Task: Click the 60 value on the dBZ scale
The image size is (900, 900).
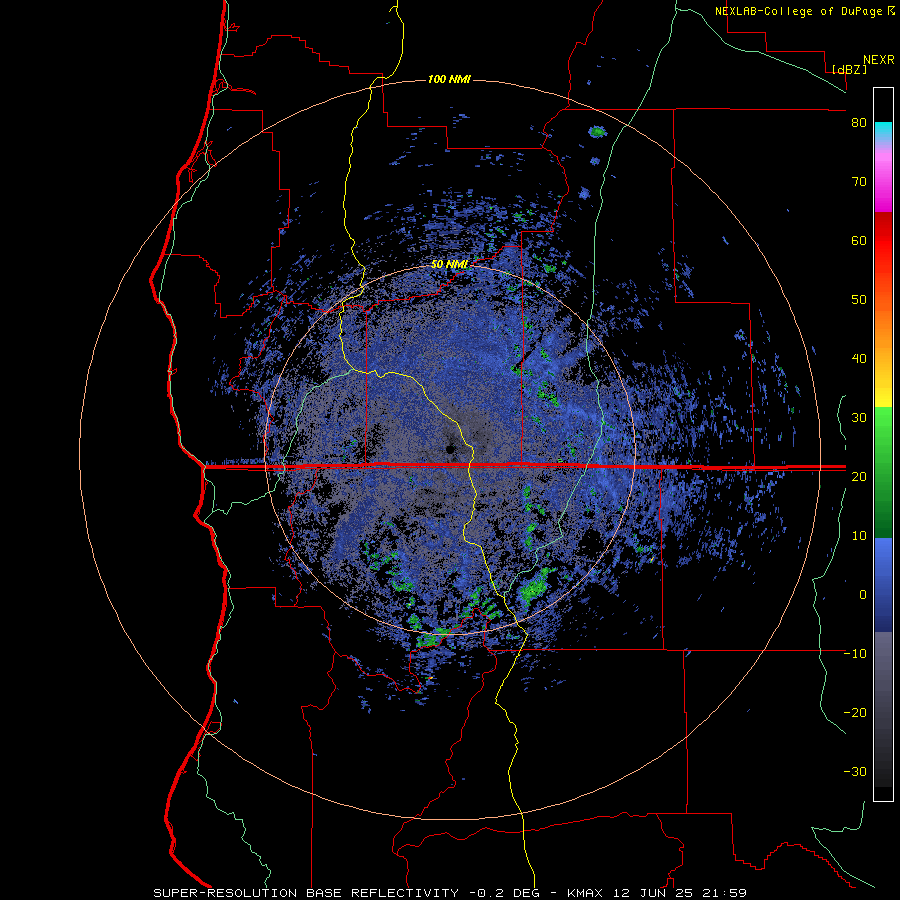Action: click(x=859, y=240)
